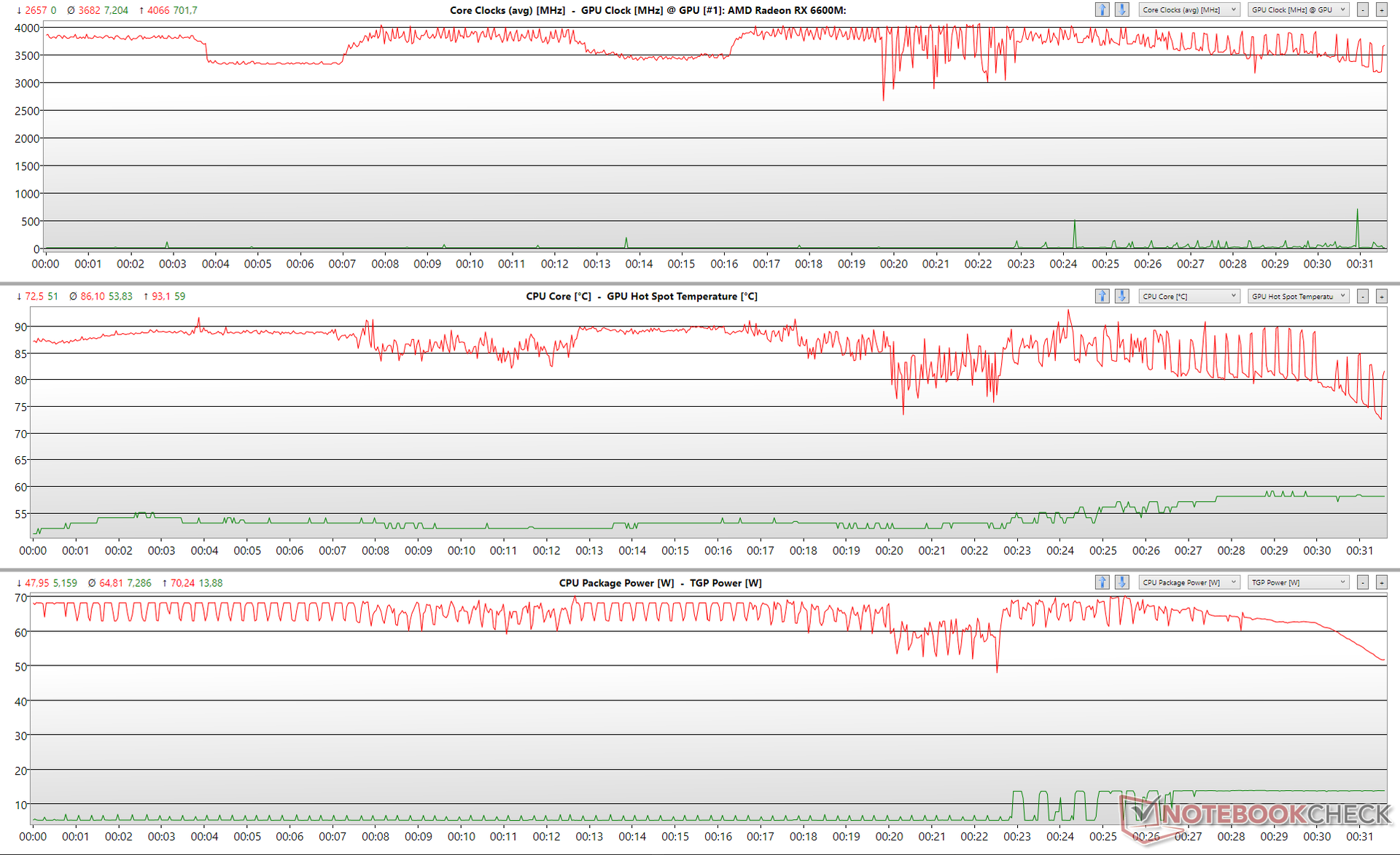Open TGP Power [W] dropdown
This screenshot has height=855, width=1400.
pyautogui.click(x=1298, y=582)
